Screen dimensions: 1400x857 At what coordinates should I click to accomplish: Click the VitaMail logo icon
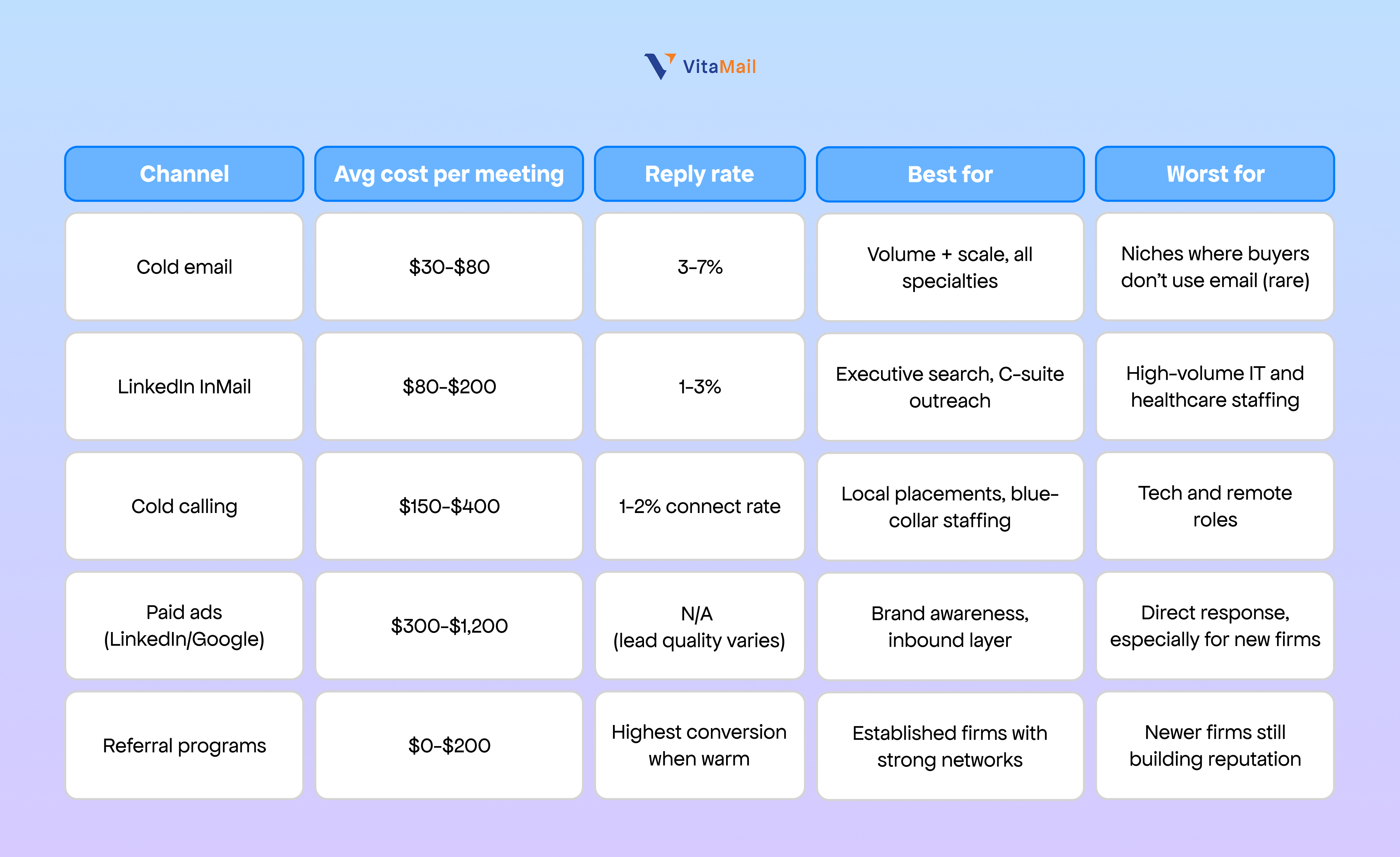pos(659,67)
